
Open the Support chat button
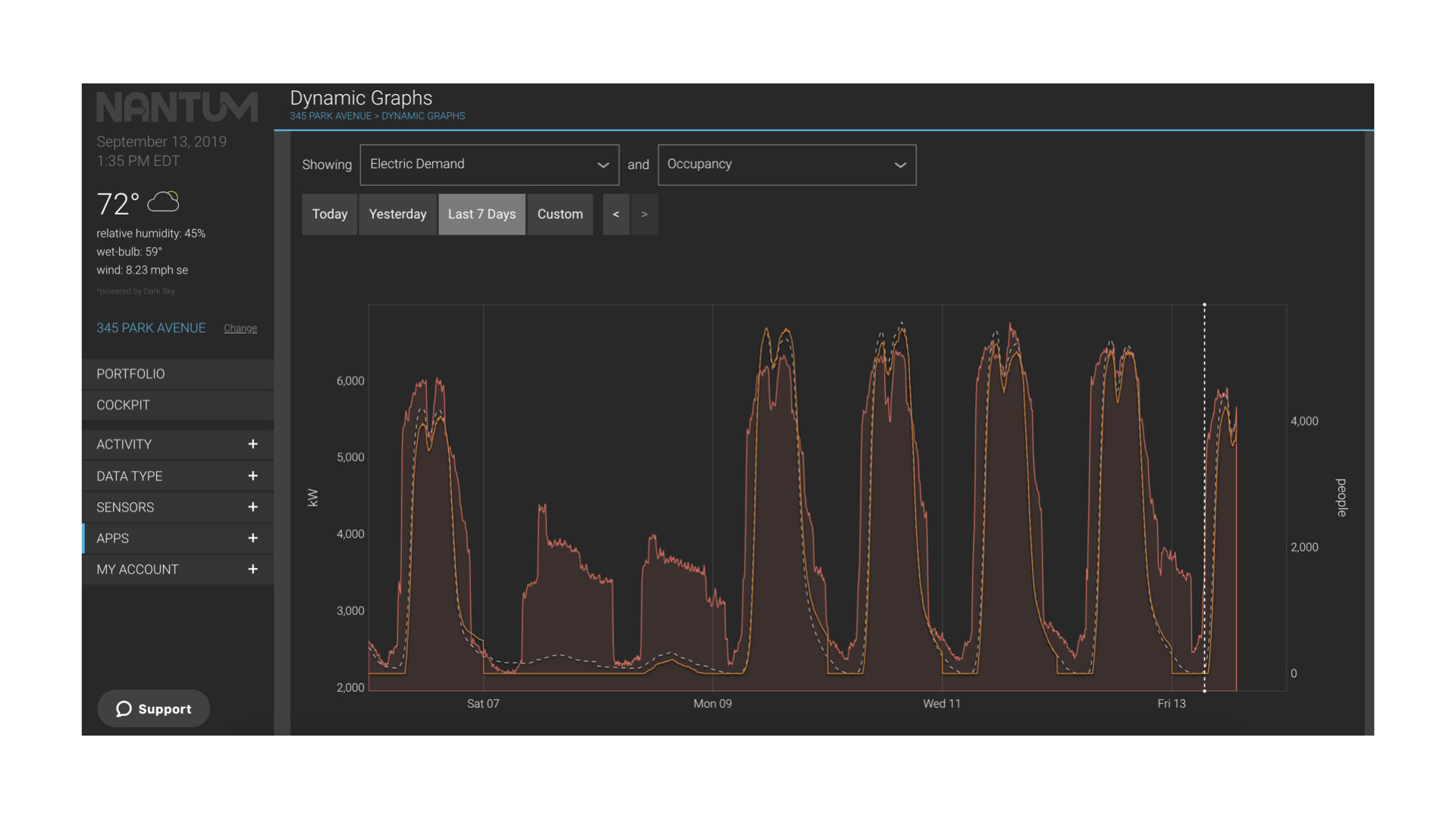153,709
